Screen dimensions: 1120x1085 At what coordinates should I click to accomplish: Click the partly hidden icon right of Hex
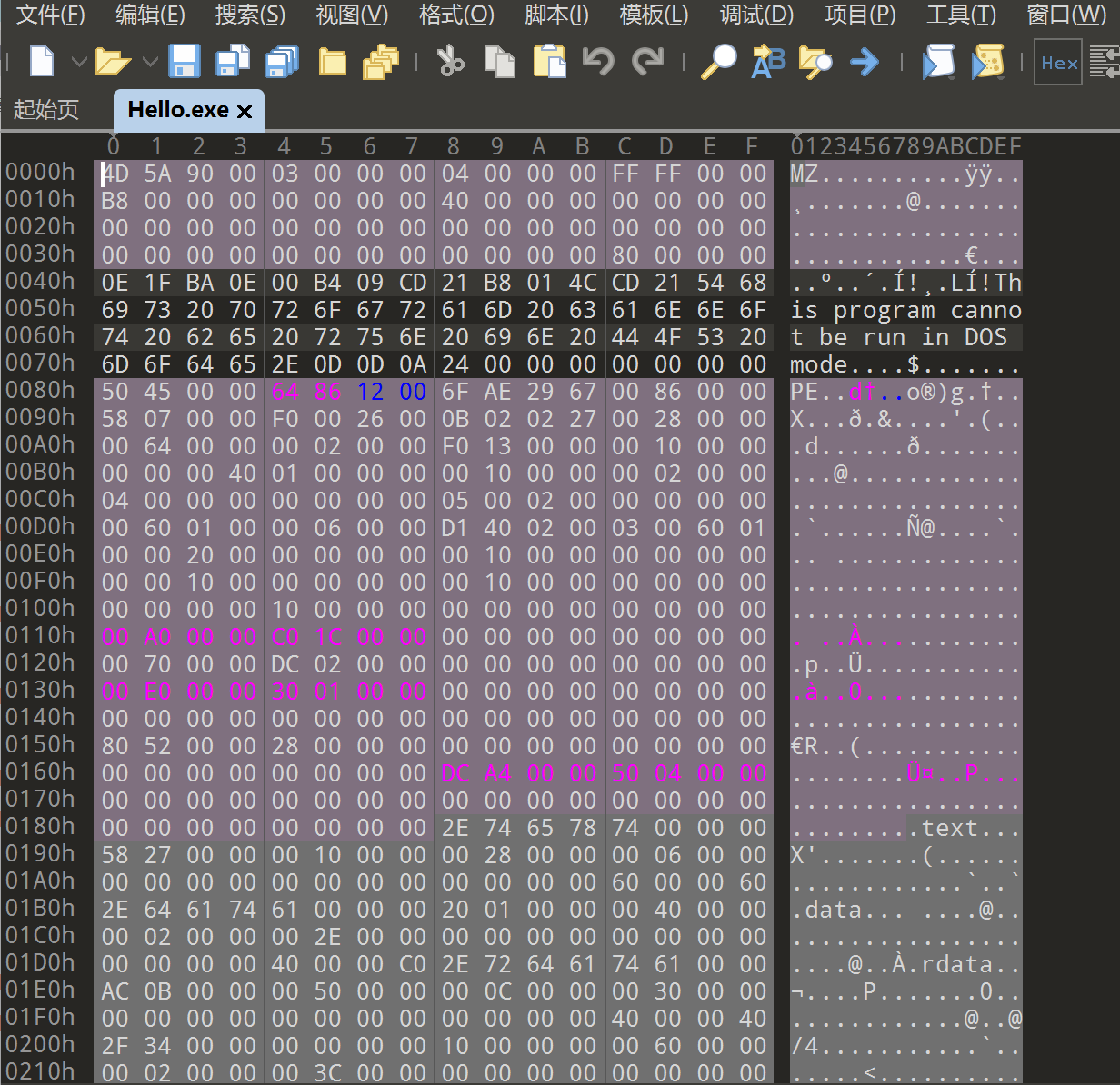click(x=1105, y=62)
